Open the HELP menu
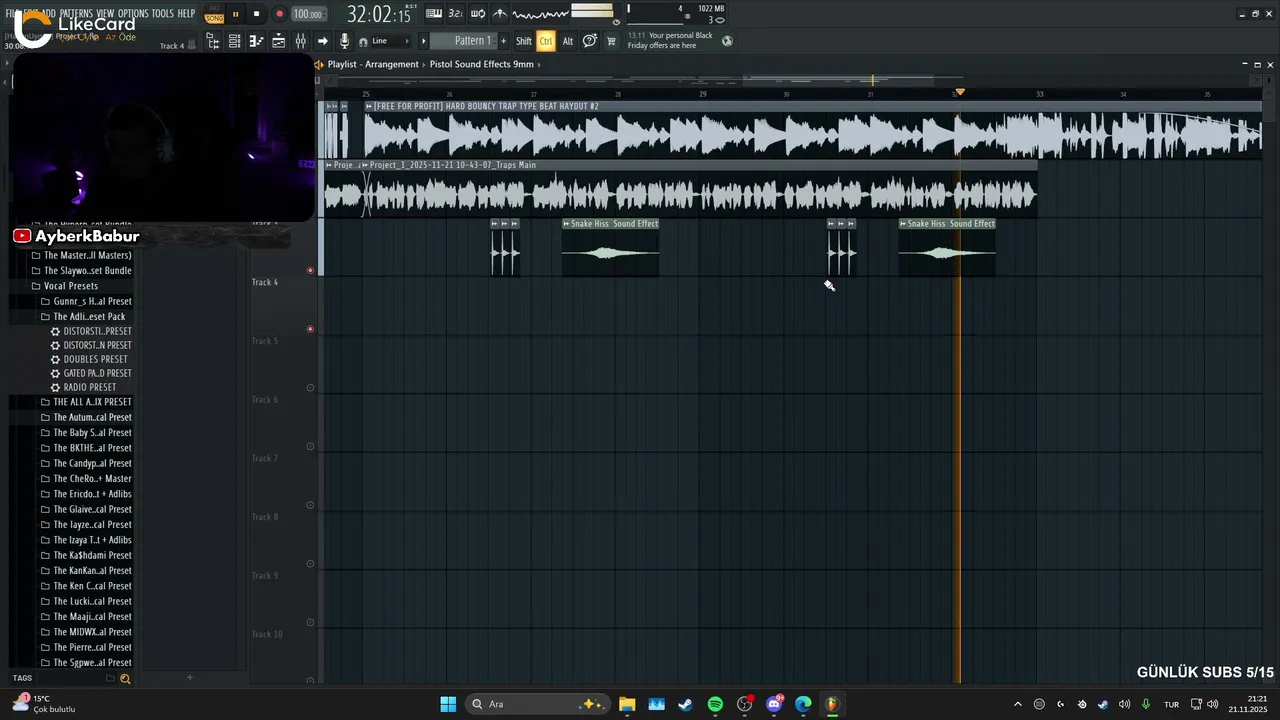Viewport: 1280px width, 720px height. pos(186,13)
